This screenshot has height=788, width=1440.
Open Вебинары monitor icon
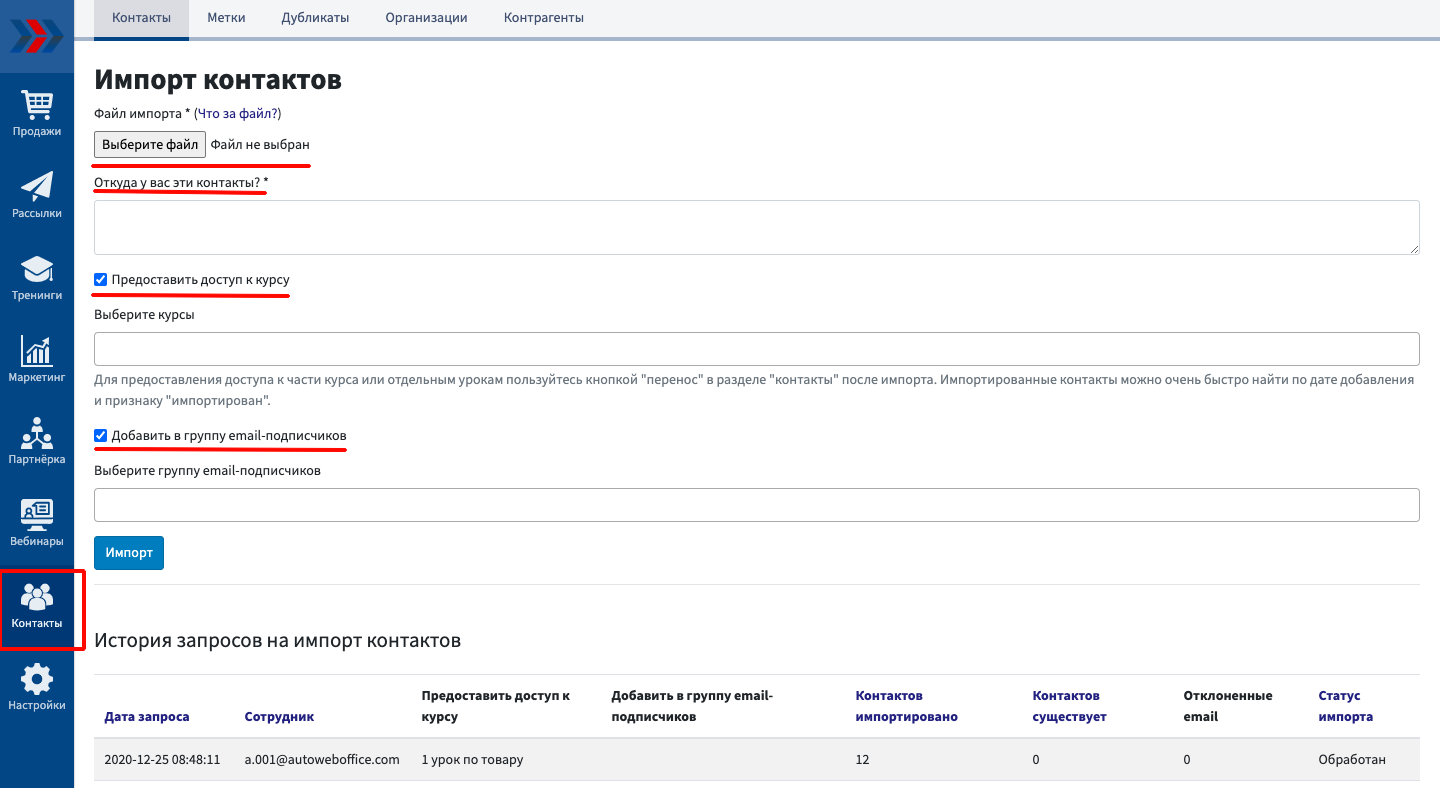pyautogui.click(x=37, y=515)
